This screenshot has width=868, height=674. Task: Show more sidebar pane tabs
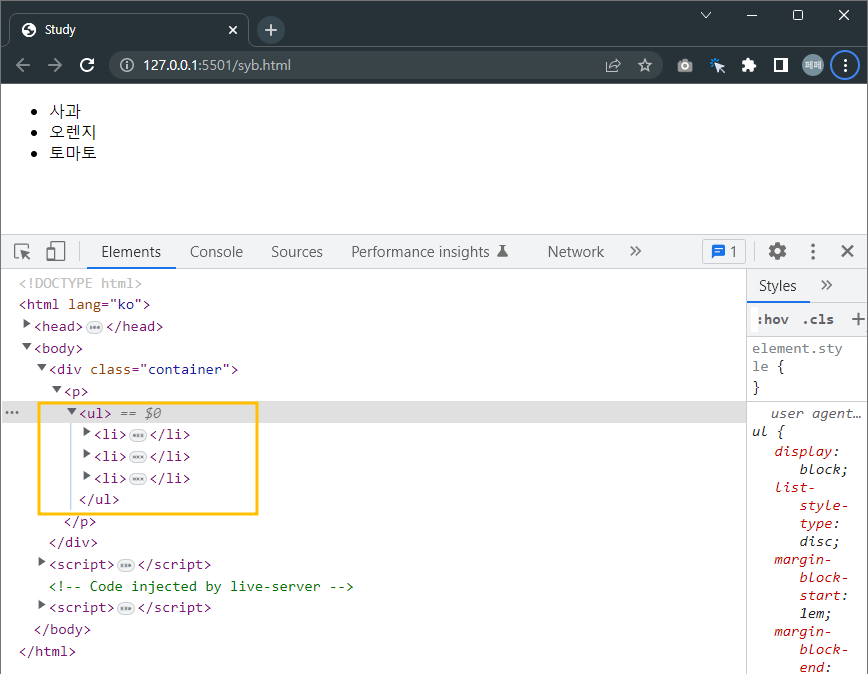pyautogui.click(x=826, y=285)
